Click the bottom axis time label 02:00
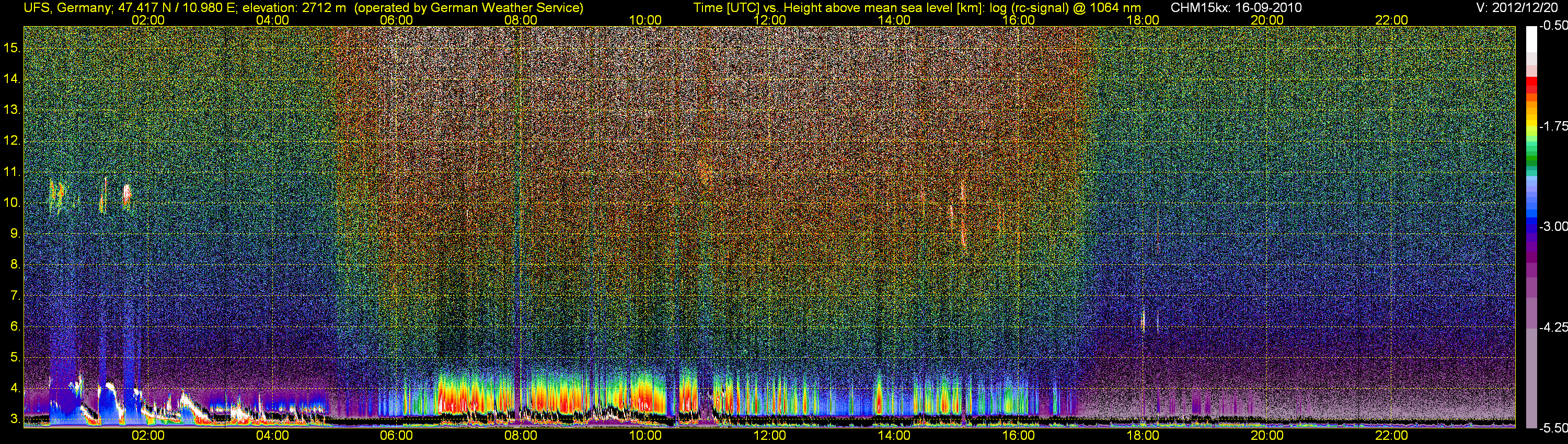 pyautogui.click(x=148, y=436)
